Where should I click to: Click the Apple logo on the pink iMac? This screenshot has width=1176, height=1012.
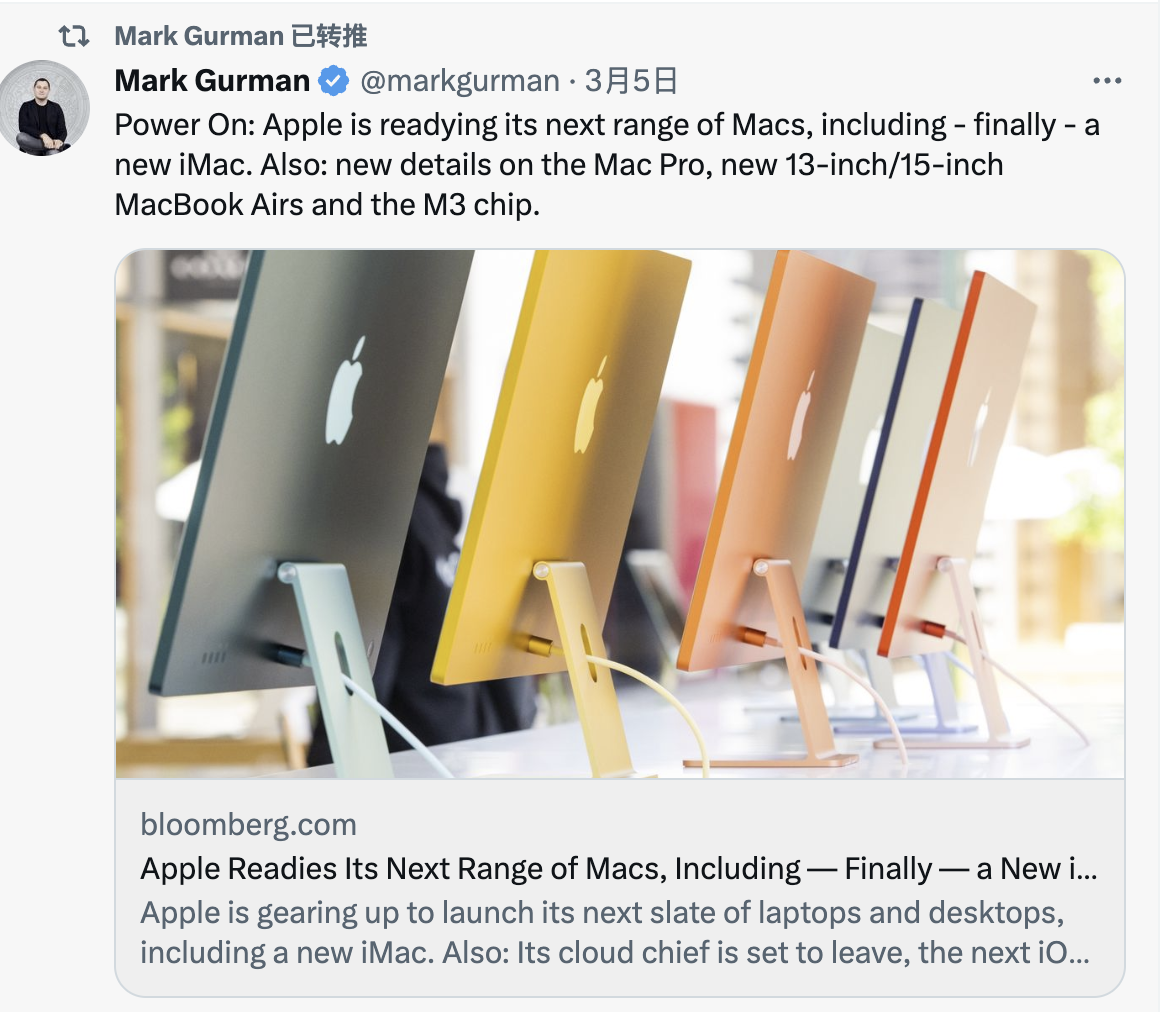pos(980,428)
